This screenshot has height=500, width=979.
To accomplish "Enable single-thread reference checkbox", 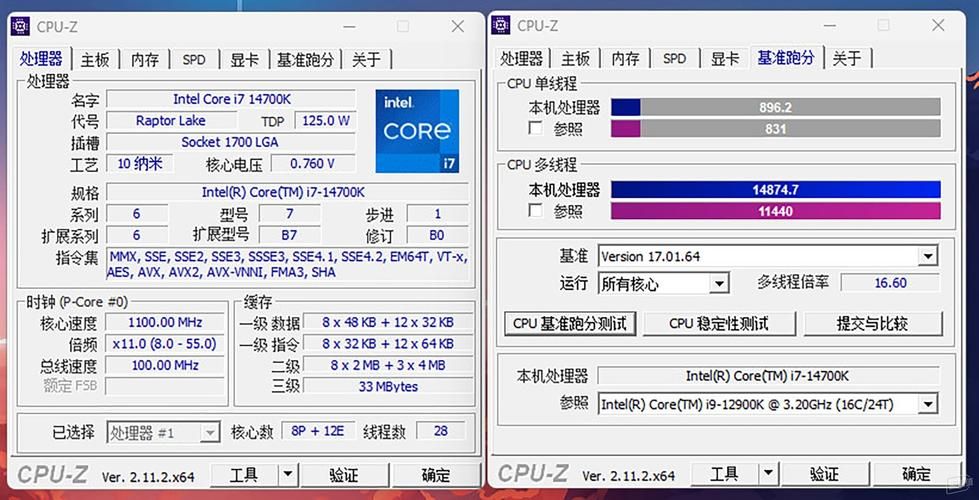I will pyautogui.click(x=535, y=128).
